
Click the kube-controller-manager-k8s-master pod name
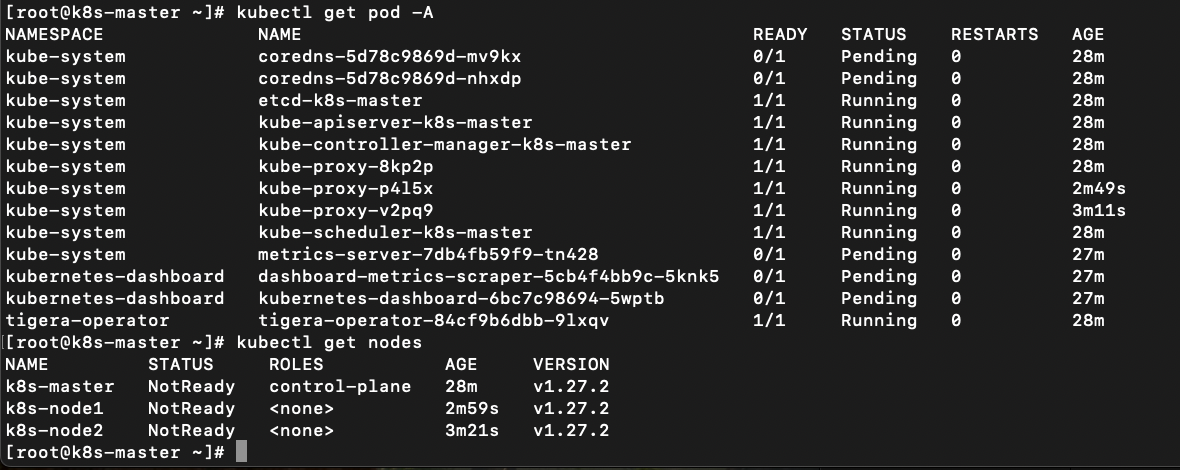click(444, 144)
